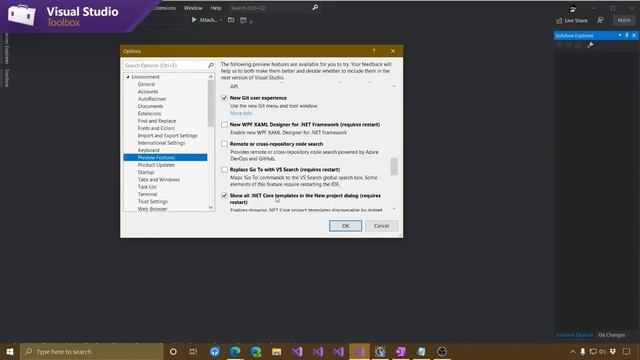Screen dimensions: 640x360
Task: Enable Remote or cross-repository code search
Action: (224, 144)
